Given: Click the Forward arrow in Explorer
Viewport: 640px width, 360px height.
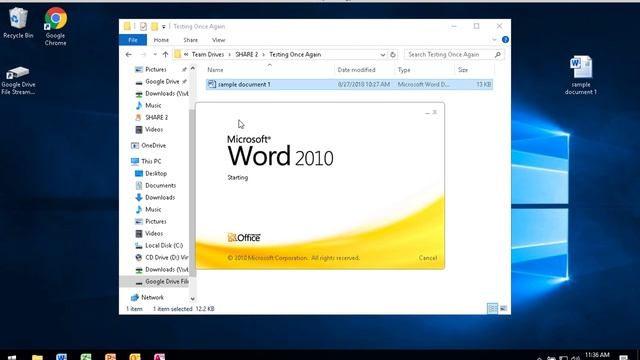Looking at the screenshot, I should [143, 54].
